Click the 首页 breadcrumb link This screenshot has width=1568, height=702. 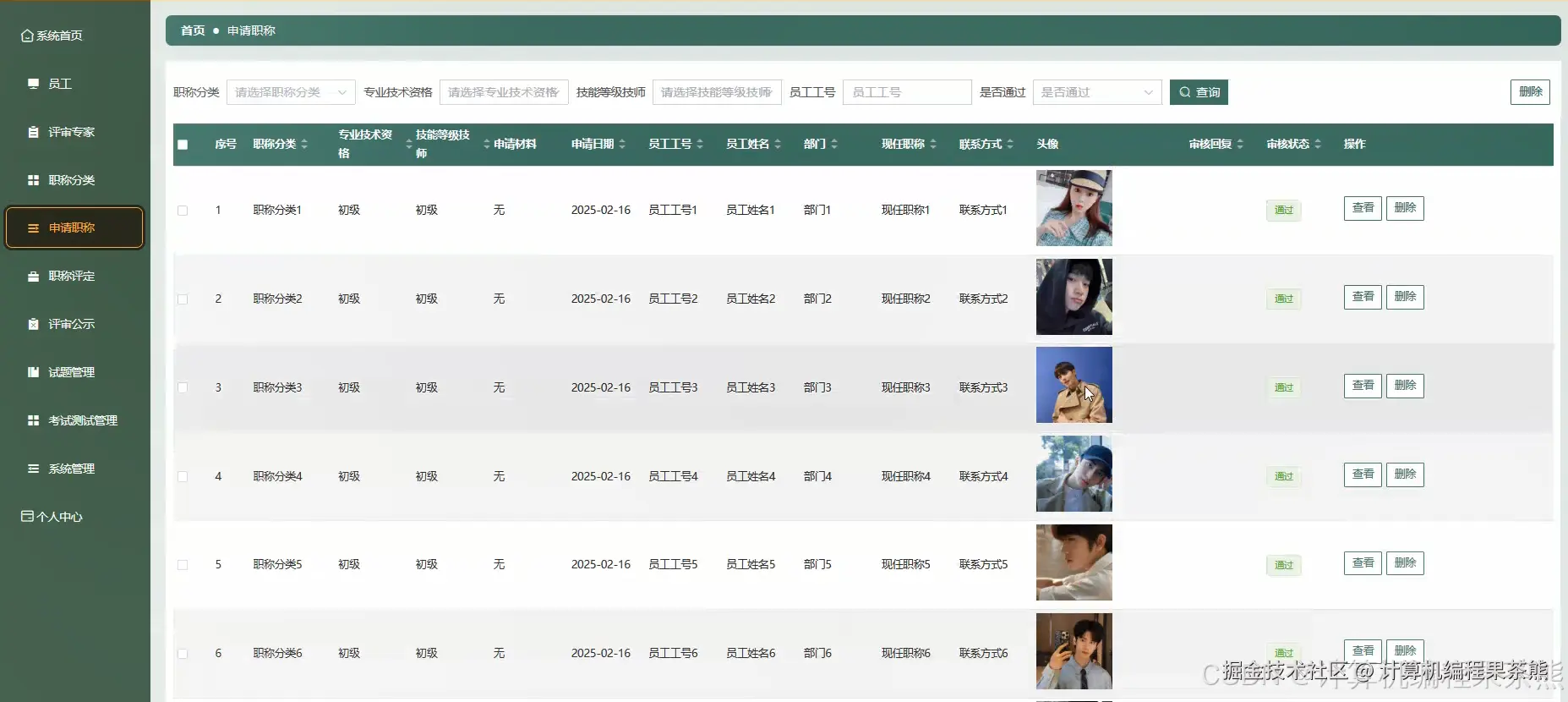193,30
